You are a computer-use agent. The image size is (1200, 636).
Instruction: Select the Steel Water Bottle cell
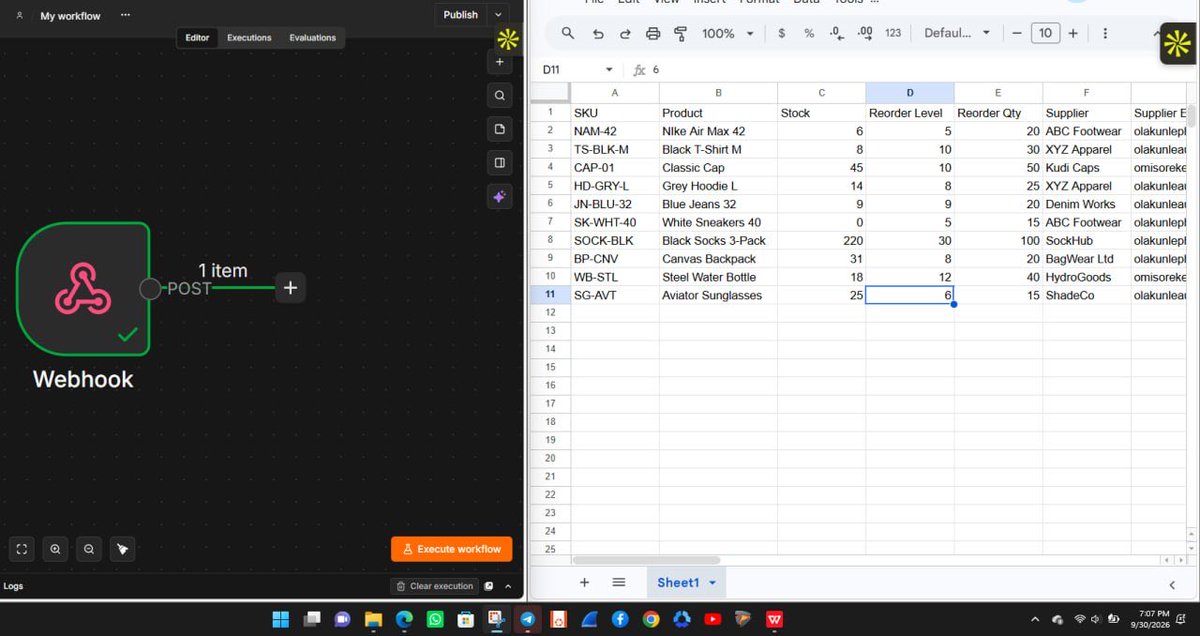pos(718,277)
